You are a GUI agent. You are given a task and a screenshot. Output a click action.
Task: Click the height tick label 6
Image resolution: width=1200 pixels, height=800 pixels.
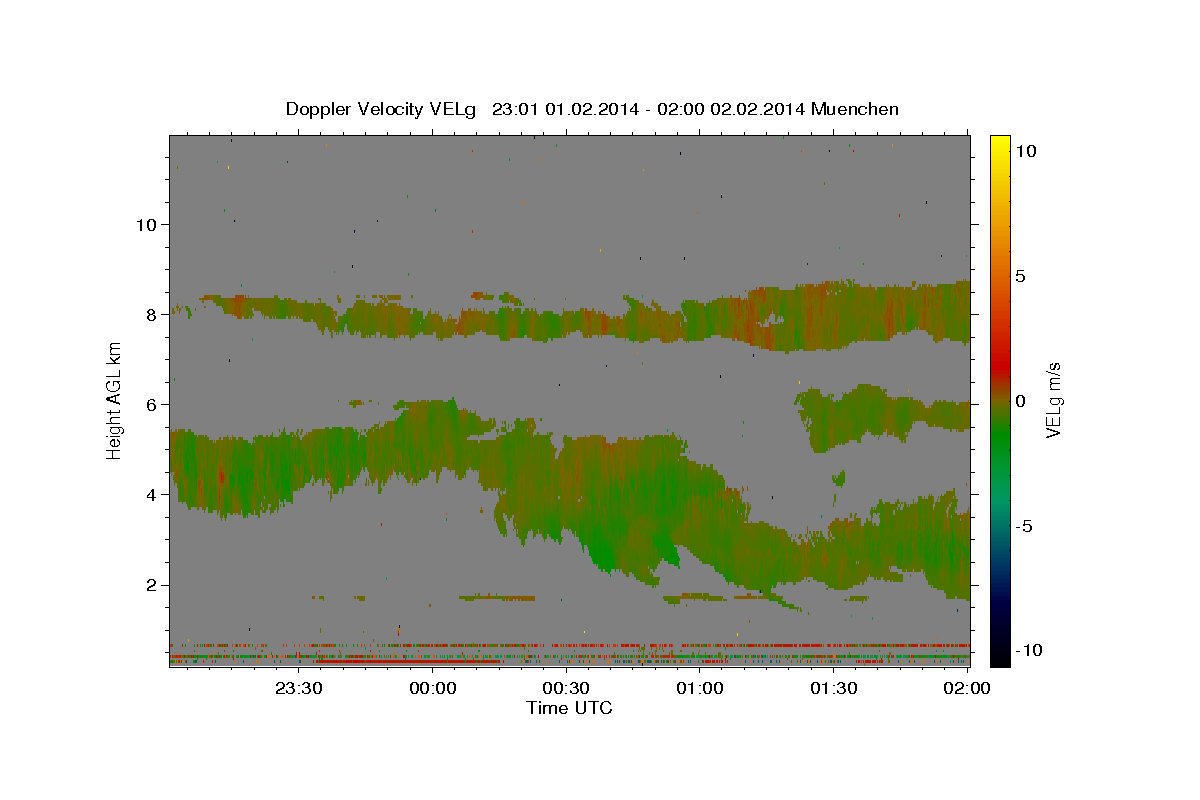150,404
